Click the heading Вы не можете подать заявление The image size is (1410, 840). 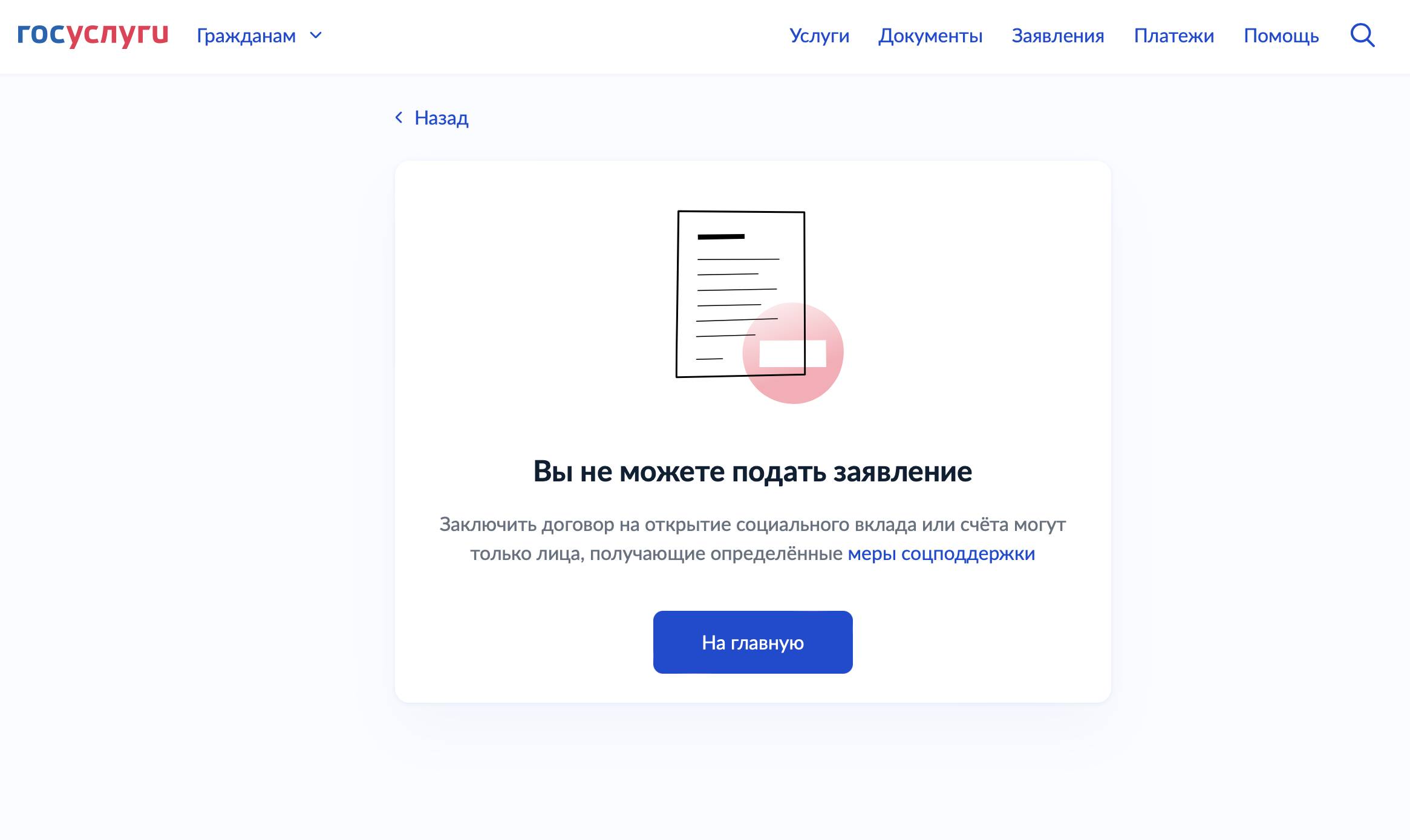[752, 472]
